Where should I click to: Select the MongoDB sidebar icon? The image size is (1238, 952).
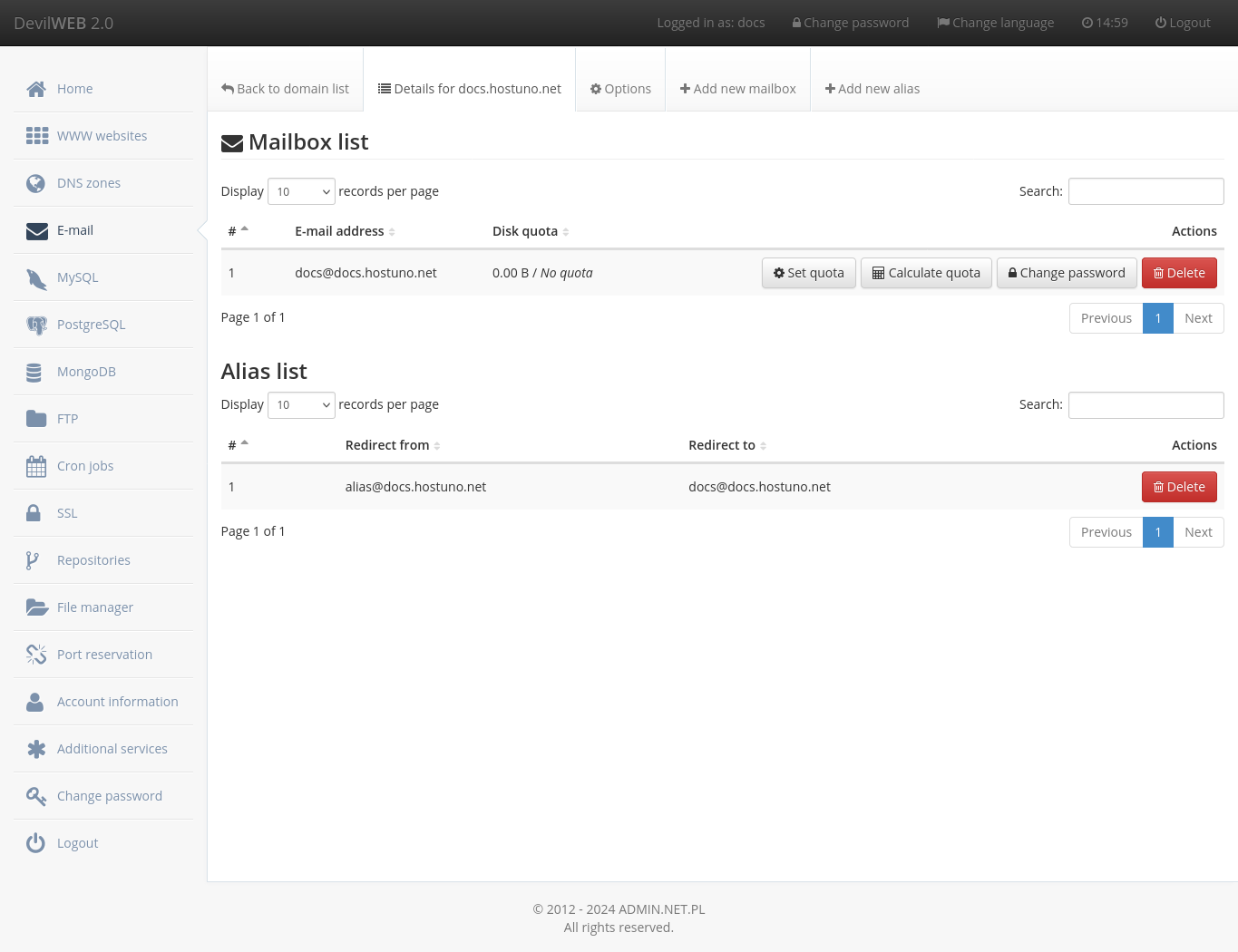pyautogui.click(x=36, y=371)
